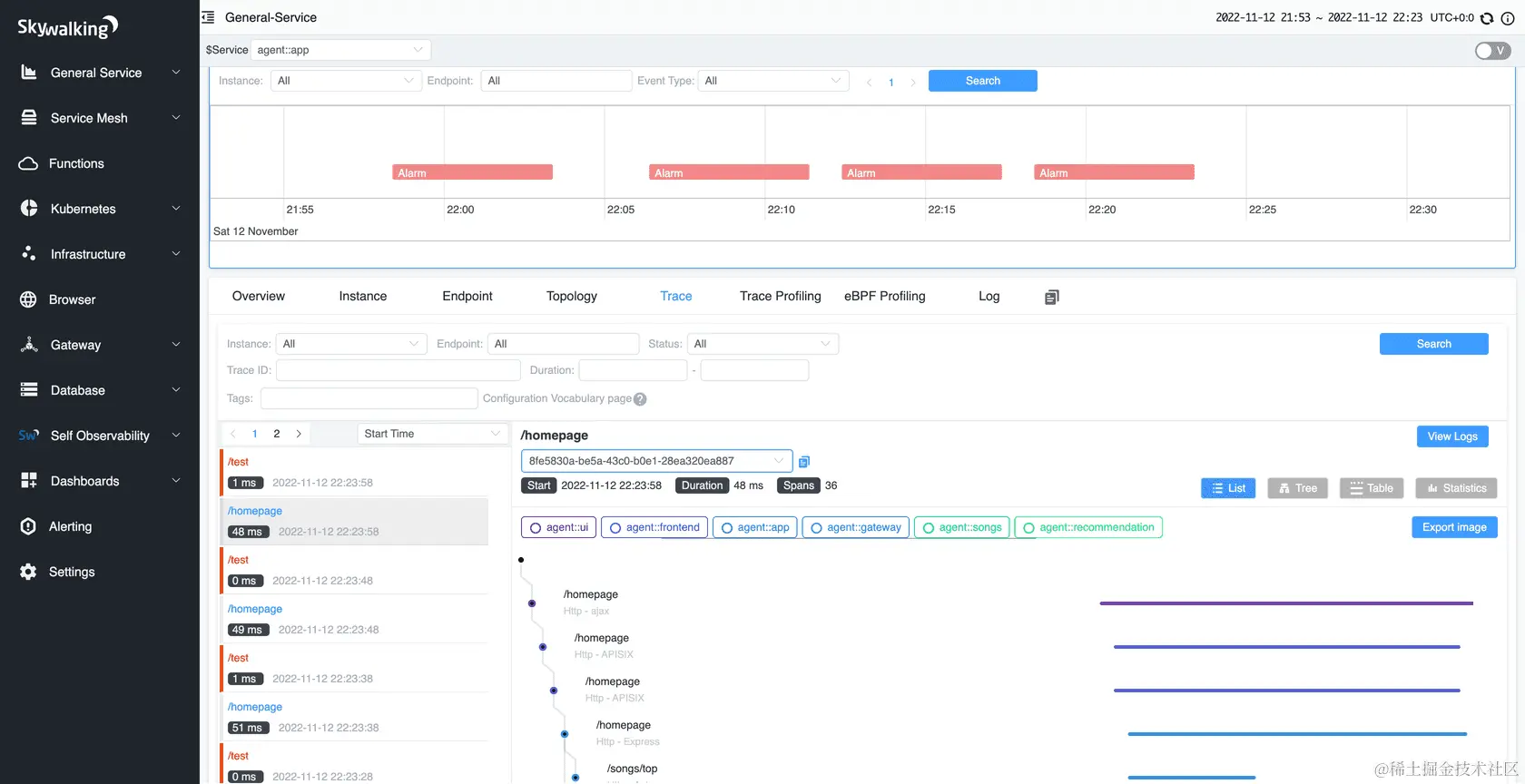1525x784 pixels.
Task: Go to next page in trace list
Action: [299, 434]
